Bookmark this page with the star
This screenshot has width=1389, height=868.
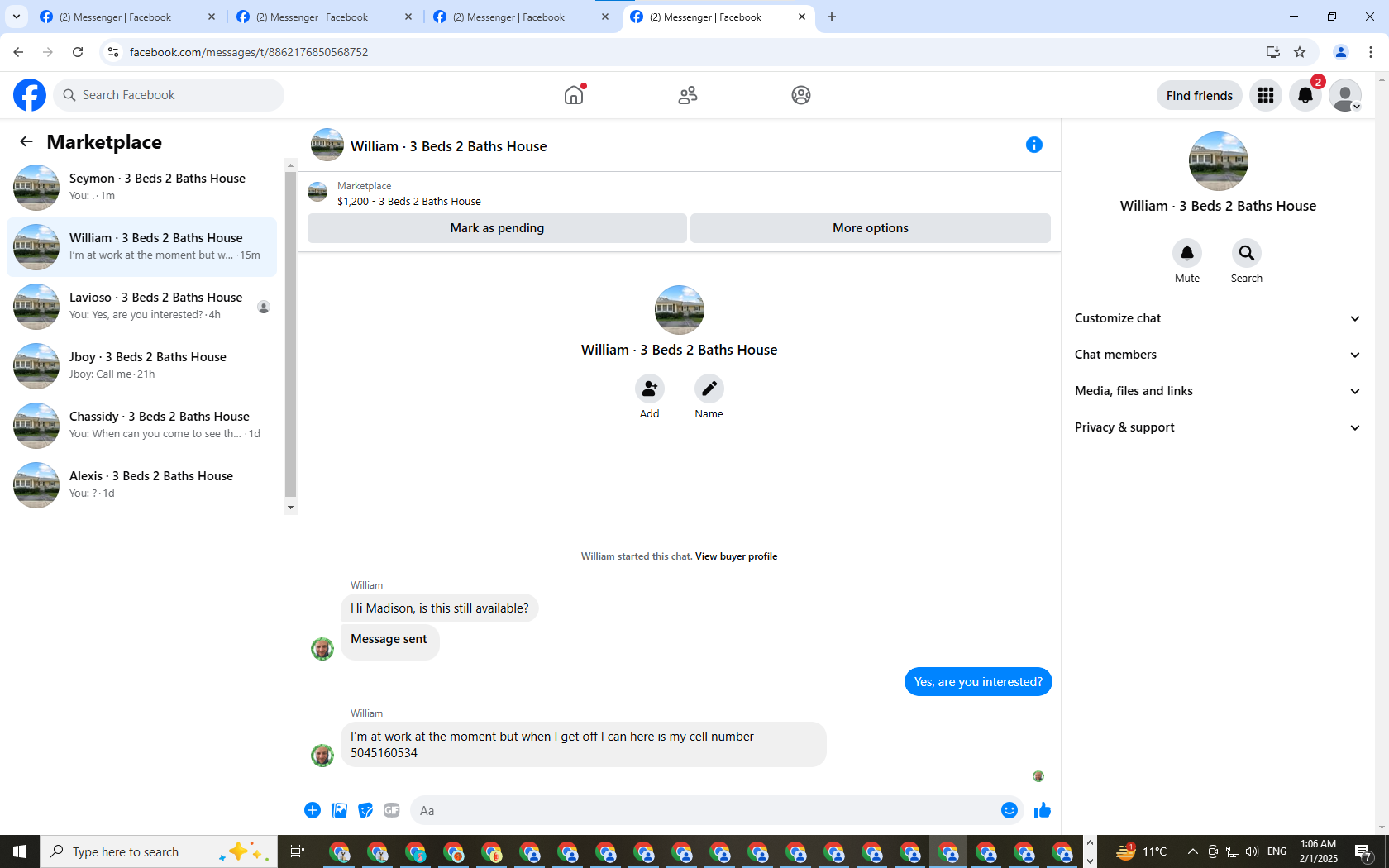[x=1300, y=52]
